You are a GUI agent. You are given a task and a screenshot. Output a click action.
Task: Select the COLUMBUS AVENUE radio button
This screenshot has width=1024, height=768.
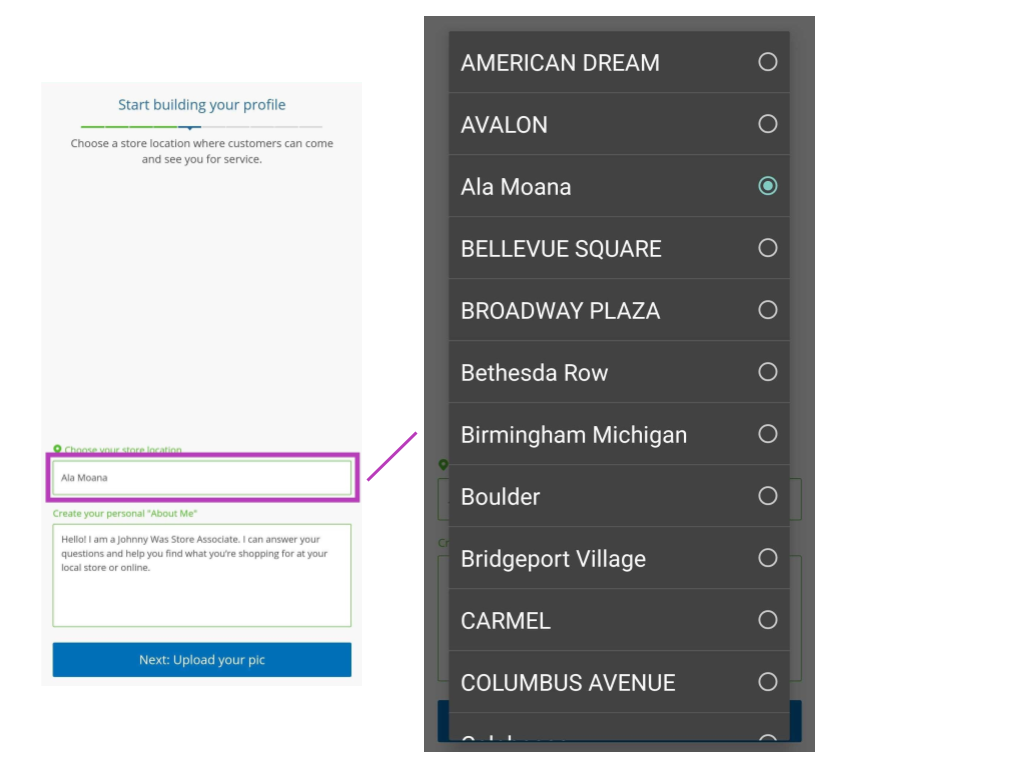(767, 682)
